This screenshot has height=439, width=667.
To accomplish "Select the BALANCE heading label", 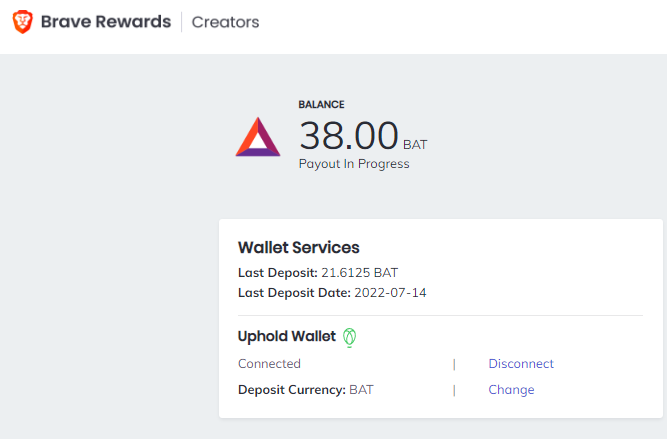I will point(321,105).
